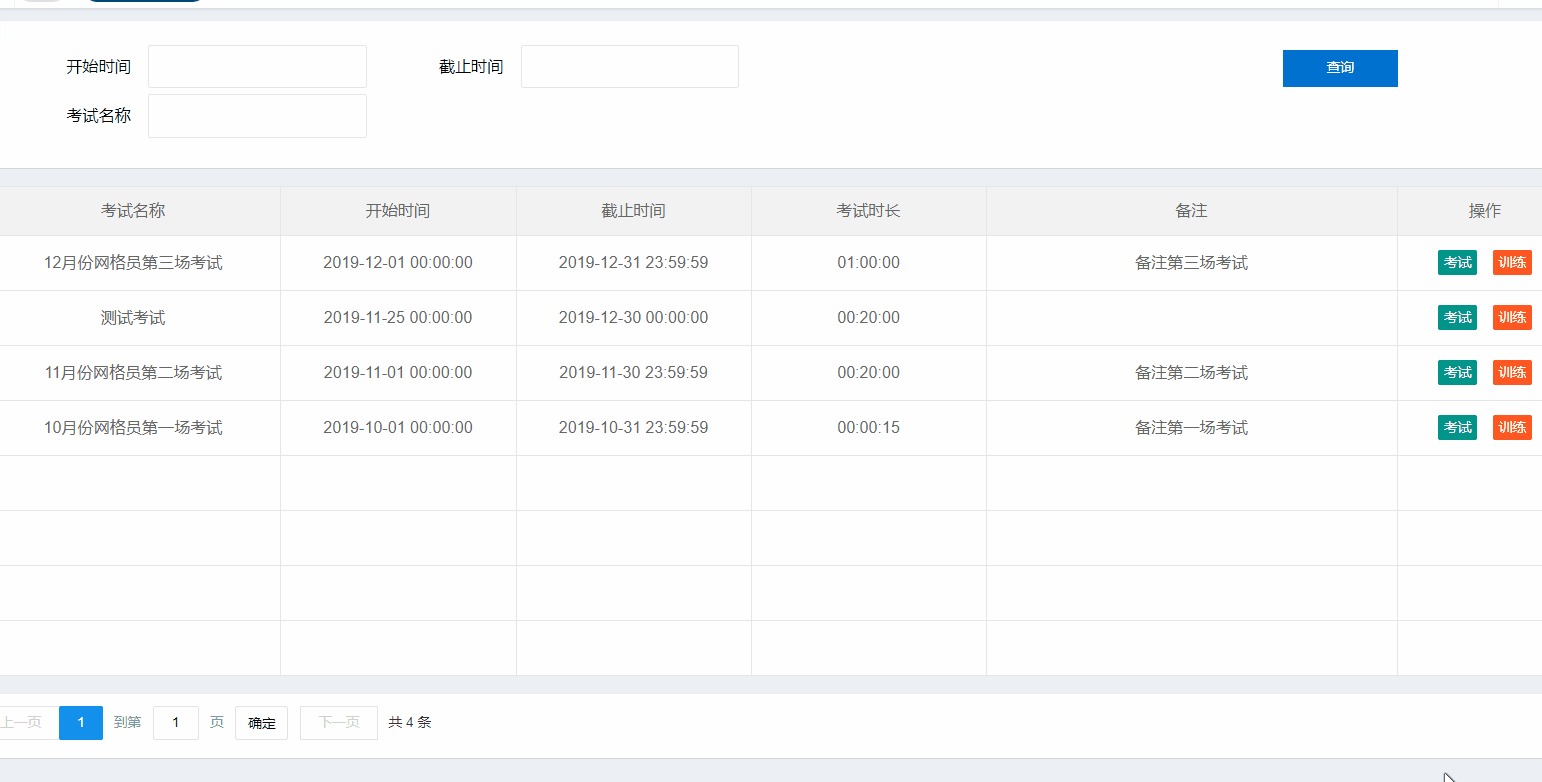The image size is (1542, 782).
Task: Click 考试 button for 测试考试 row
Action: click(x=1457, y=318)
